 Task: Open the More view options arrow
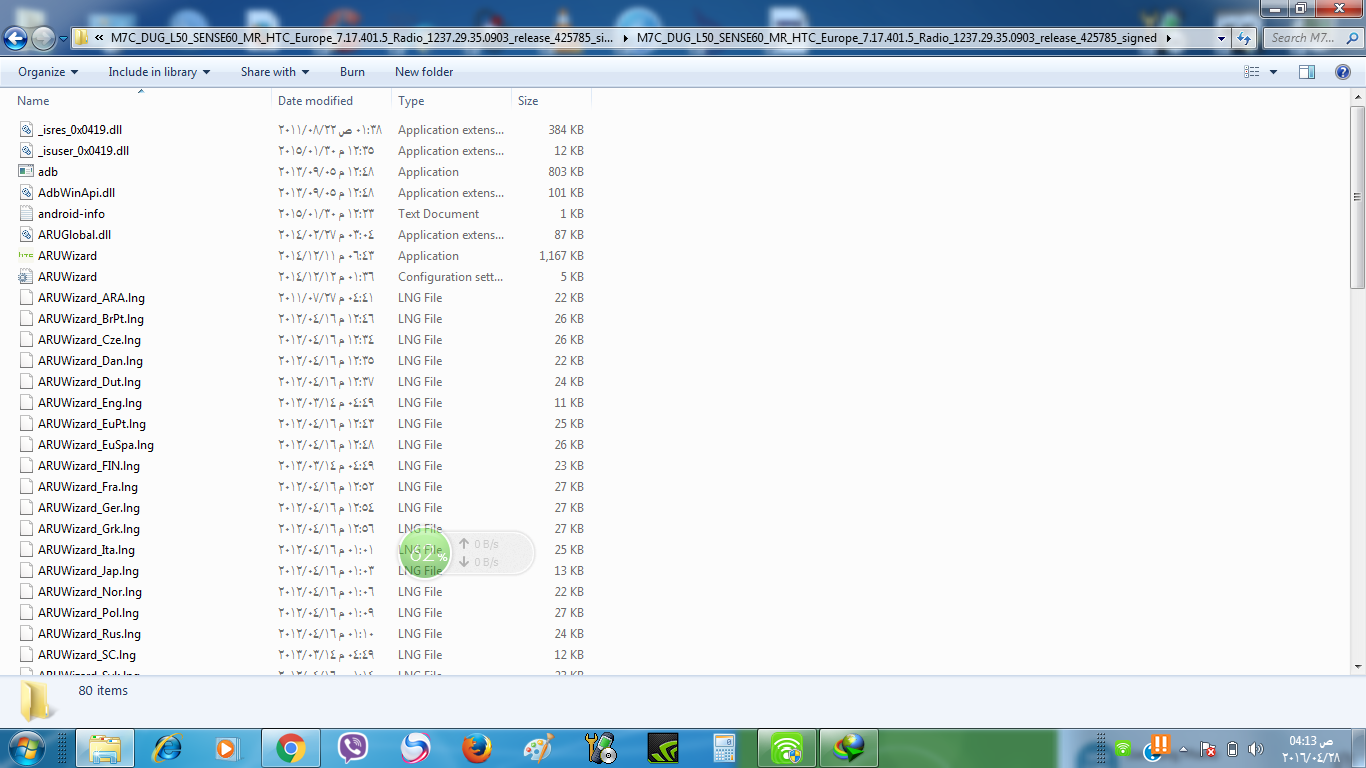1273,72
